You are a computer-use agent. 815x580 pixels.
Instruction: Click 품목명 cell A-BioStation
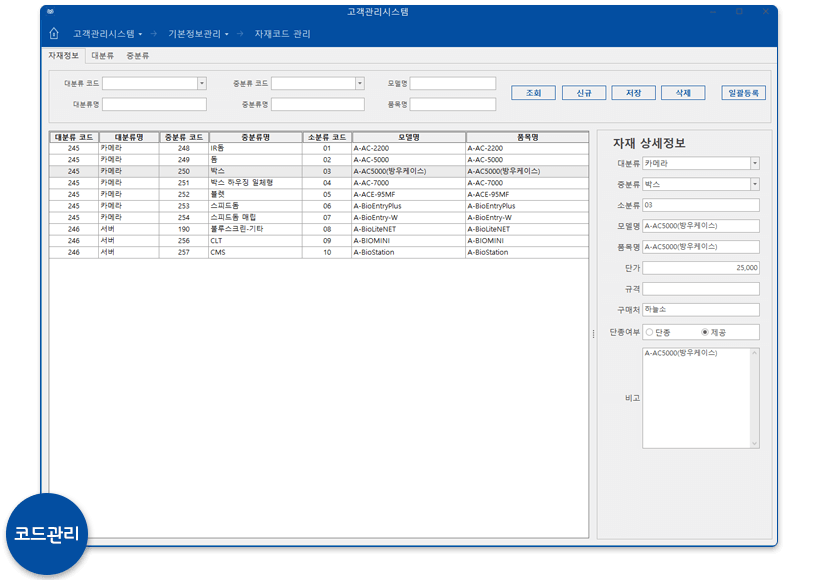(x=527, y=252)
